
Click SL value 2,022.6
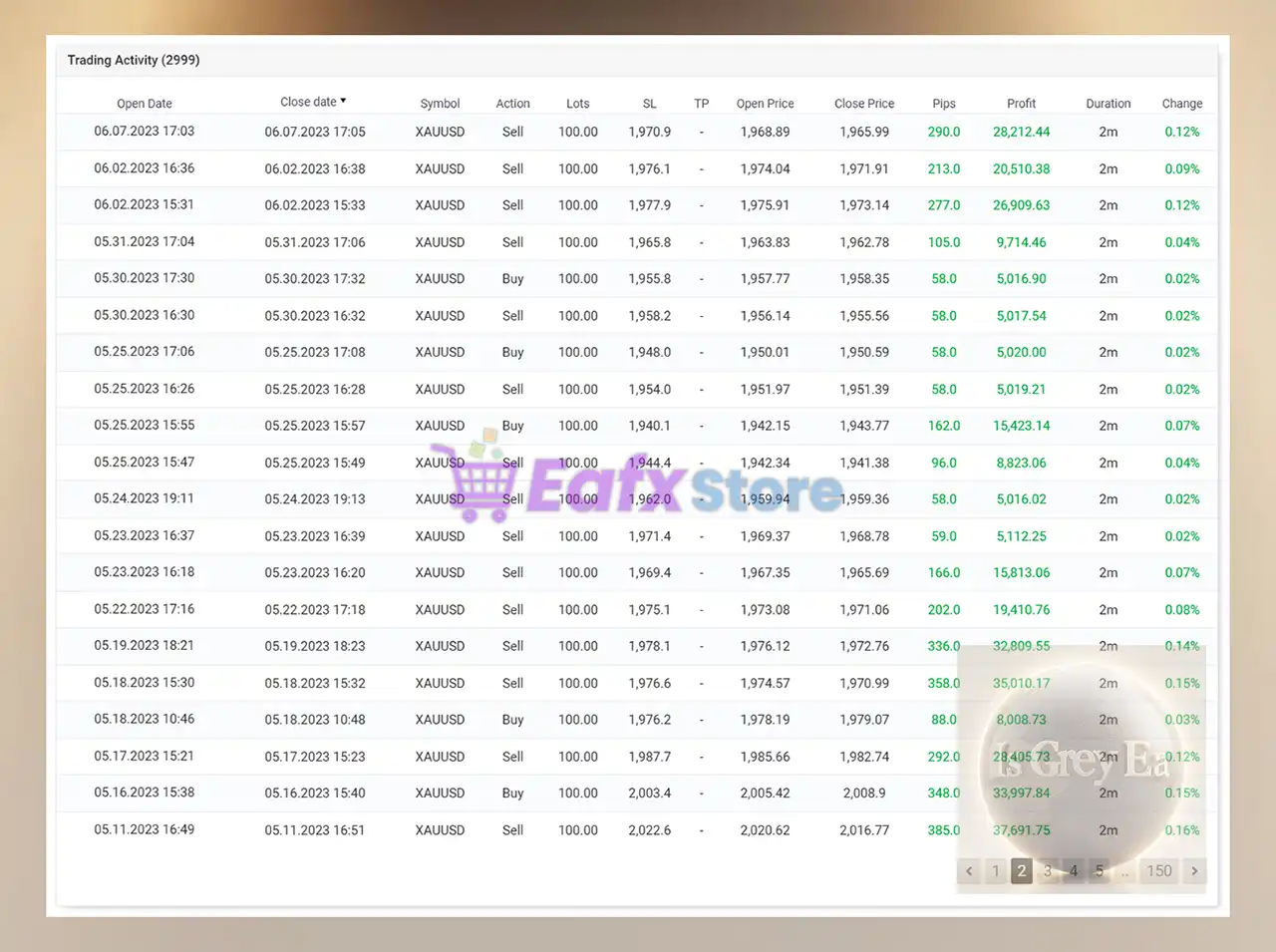[650, 830]
